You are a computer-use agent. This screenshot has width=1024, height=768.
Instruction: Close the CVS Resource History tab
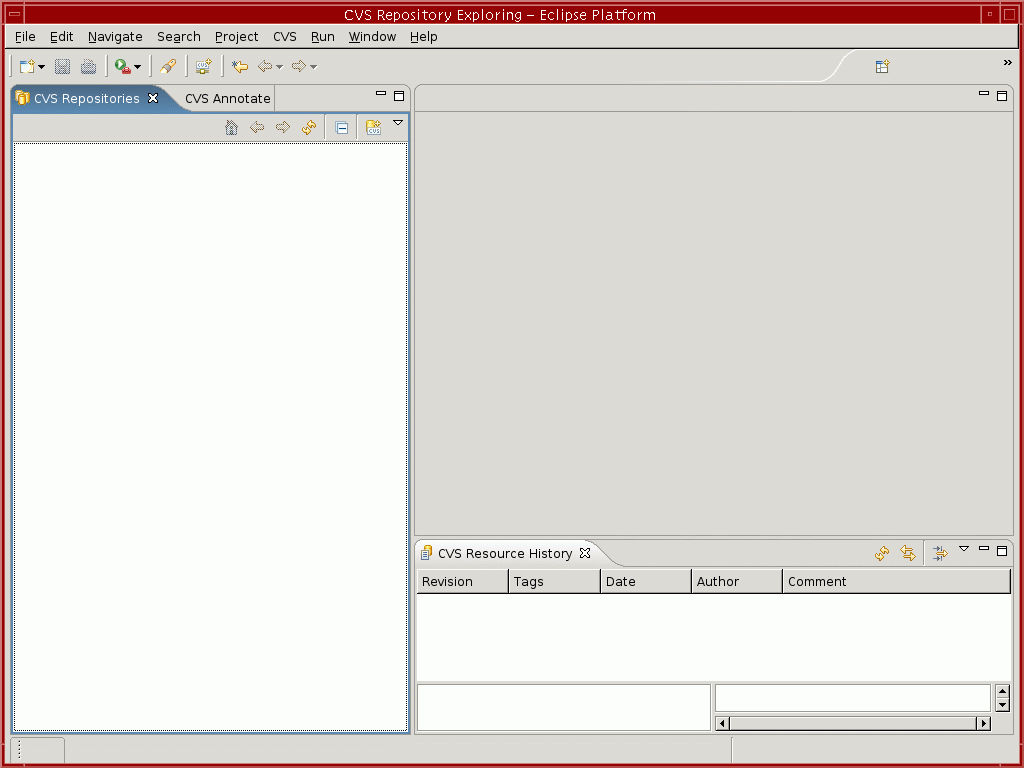[x=586, y=553]
